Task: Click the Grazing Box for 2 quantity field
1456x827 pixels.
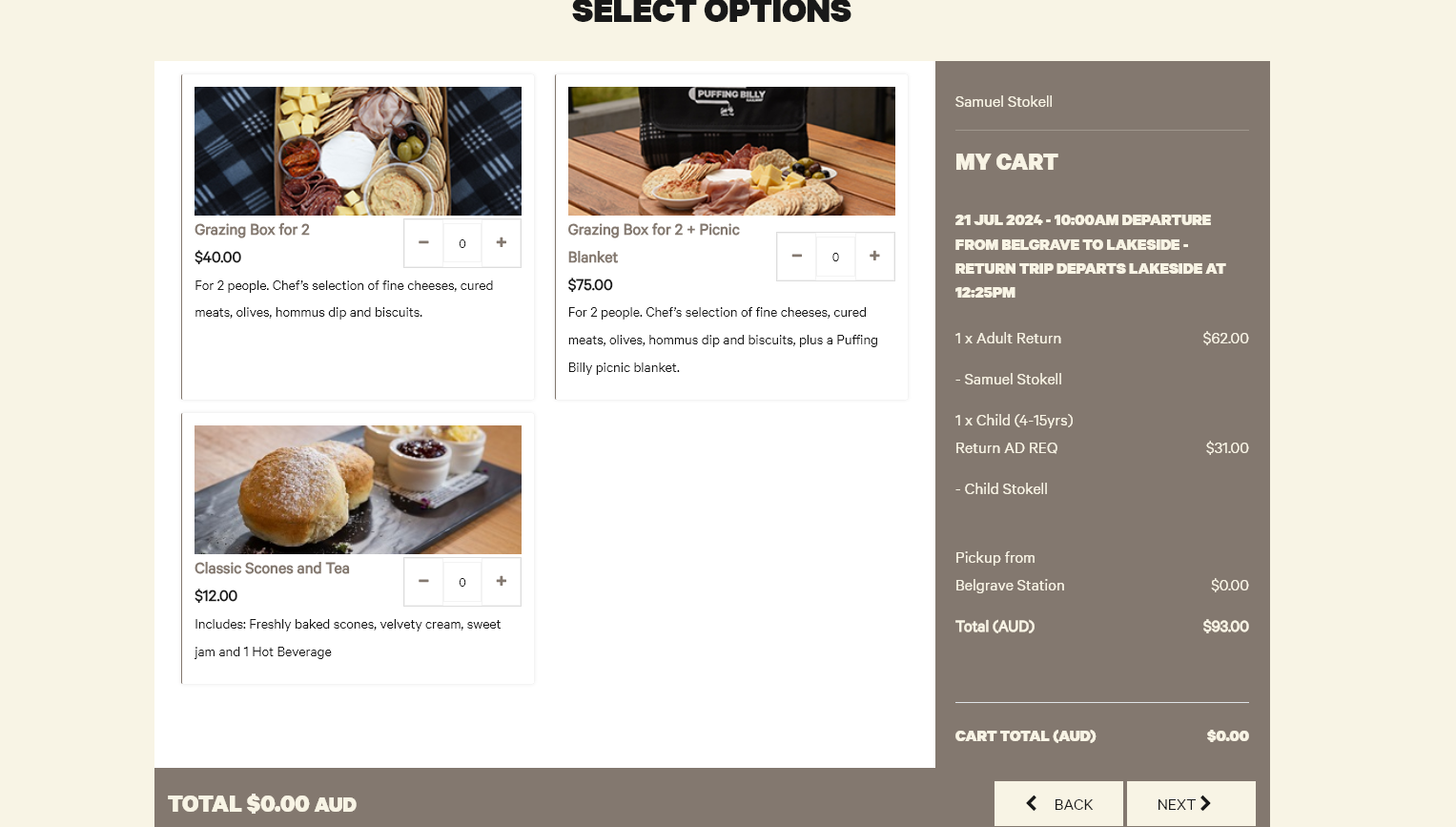Action: (462, 243)
